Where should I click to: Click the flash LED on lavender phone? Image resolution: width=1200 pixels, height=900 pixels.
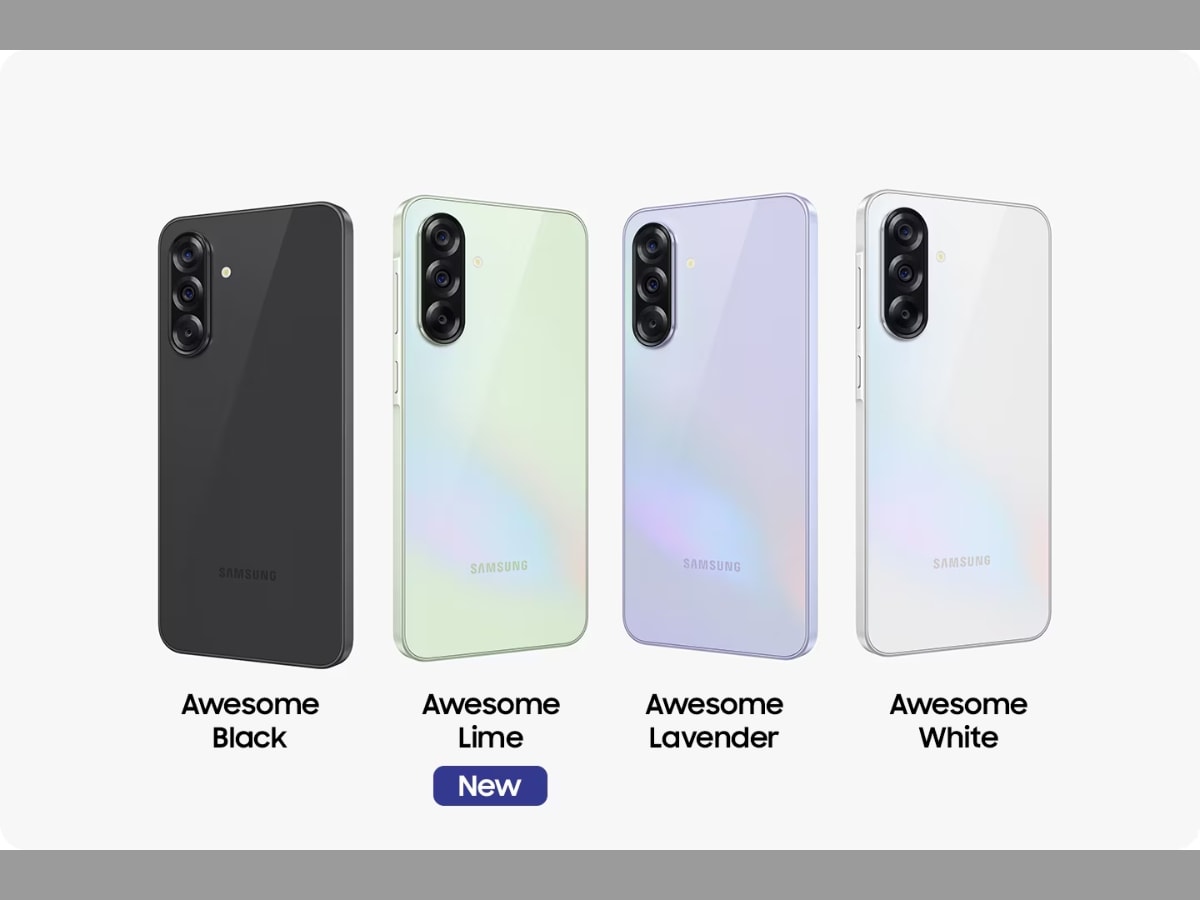pyautogui.click(x=690, y=264)
